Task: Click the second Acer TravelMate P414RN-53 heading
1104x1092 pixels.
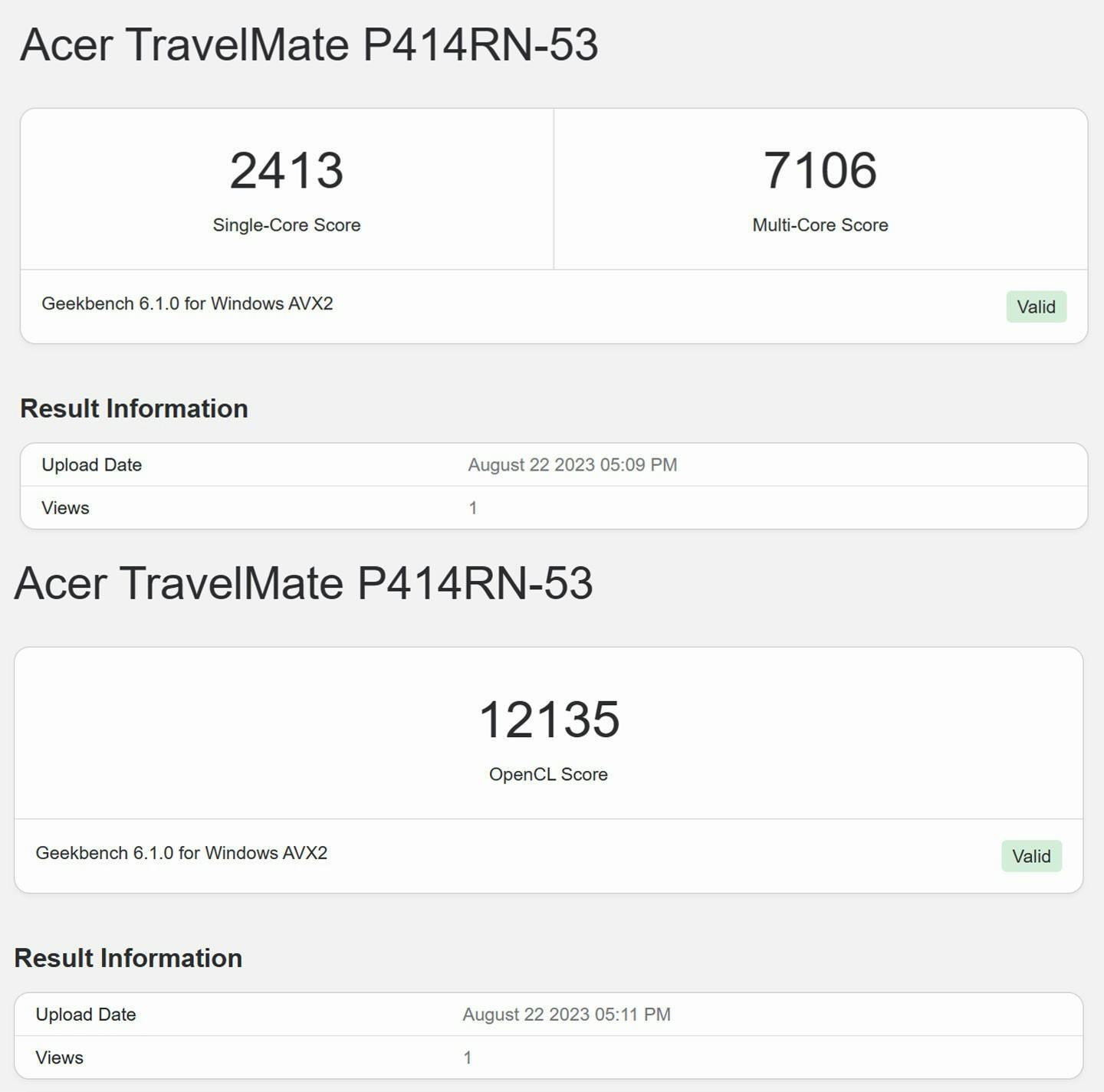Action: [x=304, y=583]
